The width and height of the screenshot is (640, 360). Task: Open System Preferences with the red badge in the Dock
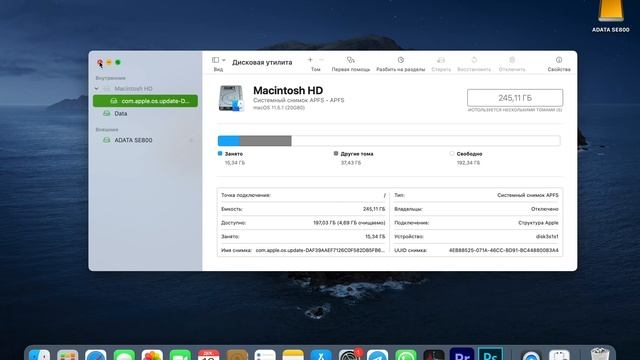pos(349,355)
